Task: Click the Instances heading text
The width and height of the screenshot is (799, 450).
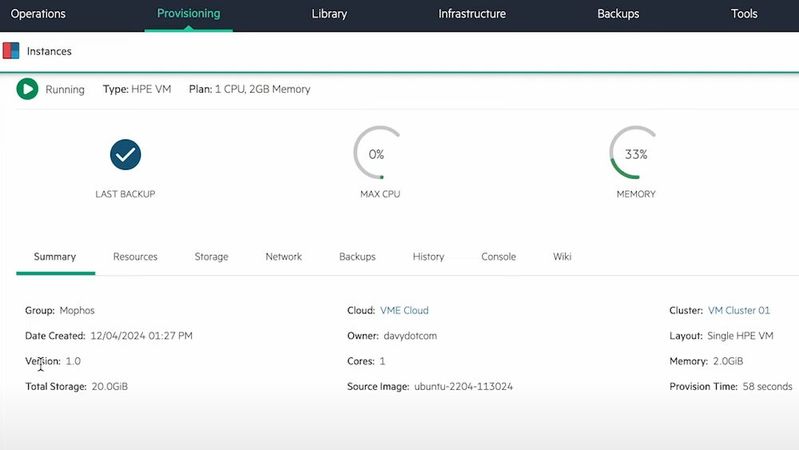Action: (49, 51)
